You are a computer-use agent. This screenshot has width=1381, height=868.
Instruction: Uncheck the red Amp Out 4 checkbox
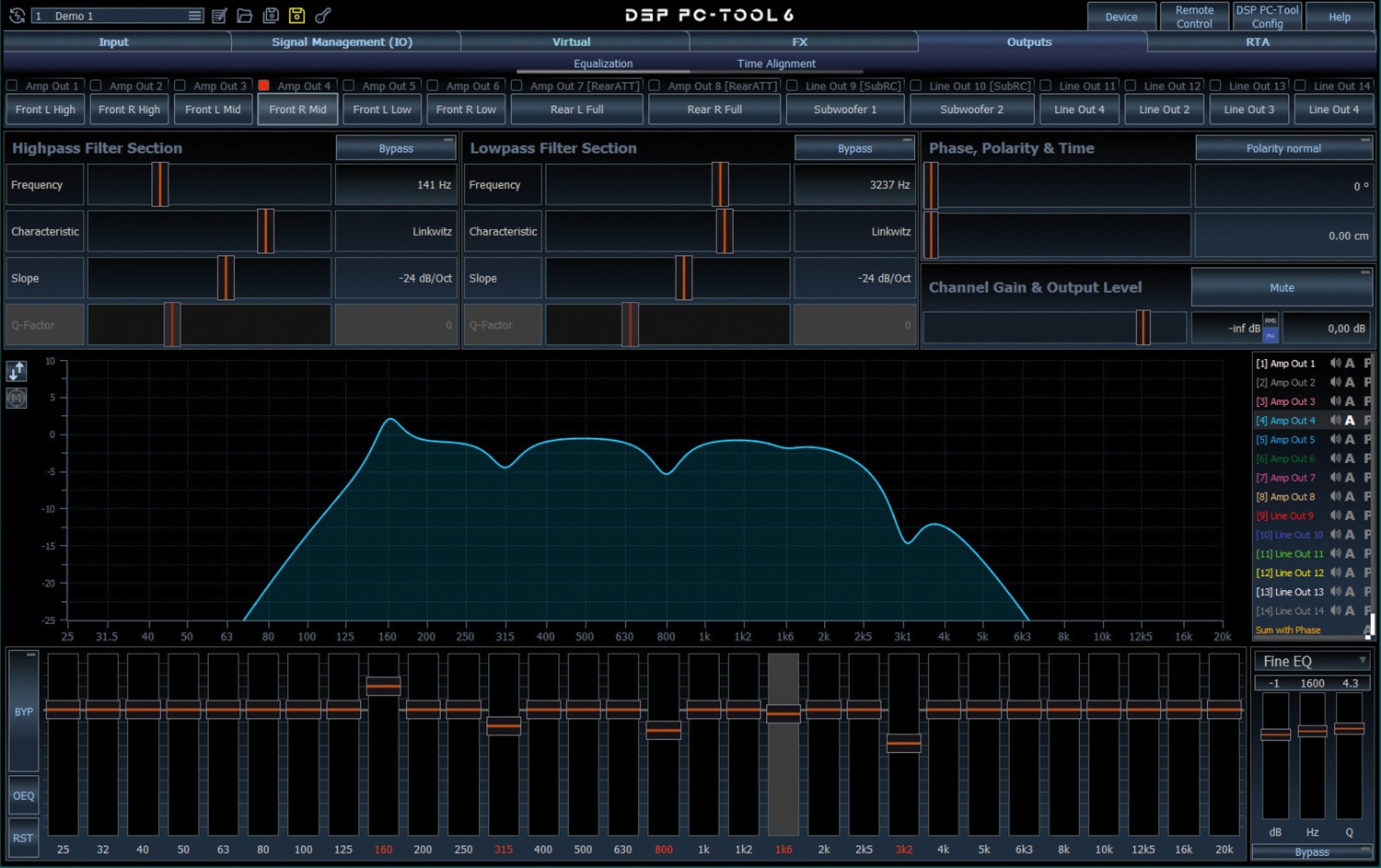click(264, 86)
